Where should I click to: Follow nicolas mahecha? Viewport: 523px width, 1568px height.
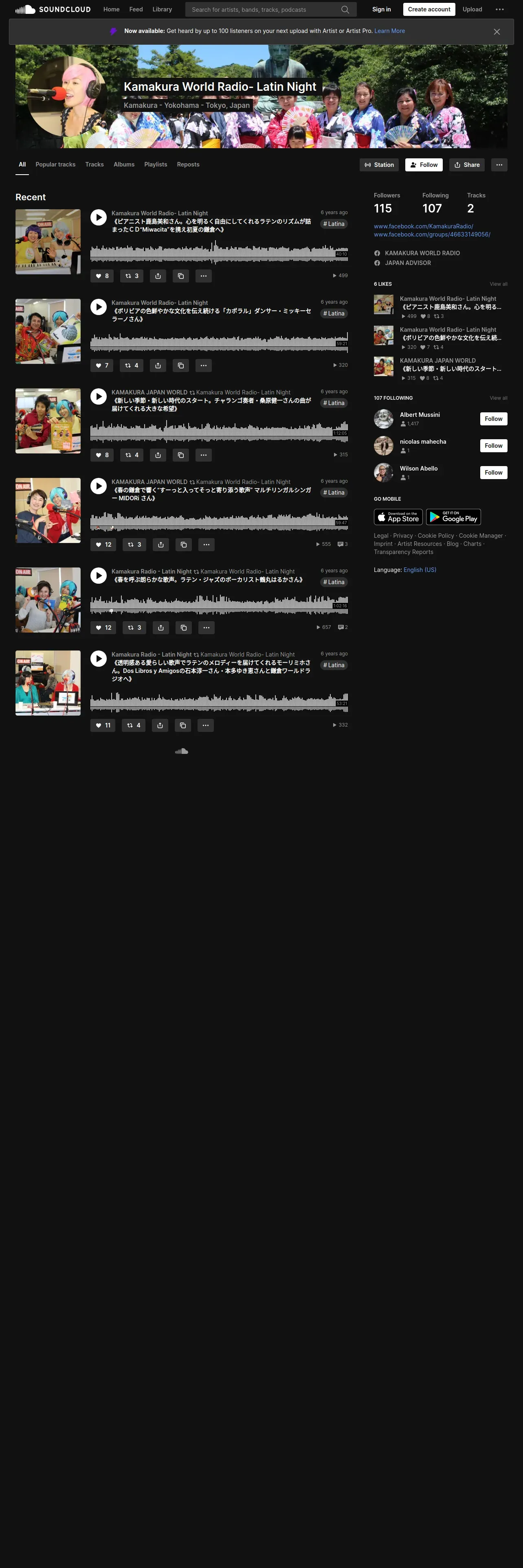(x=494, y=446)
